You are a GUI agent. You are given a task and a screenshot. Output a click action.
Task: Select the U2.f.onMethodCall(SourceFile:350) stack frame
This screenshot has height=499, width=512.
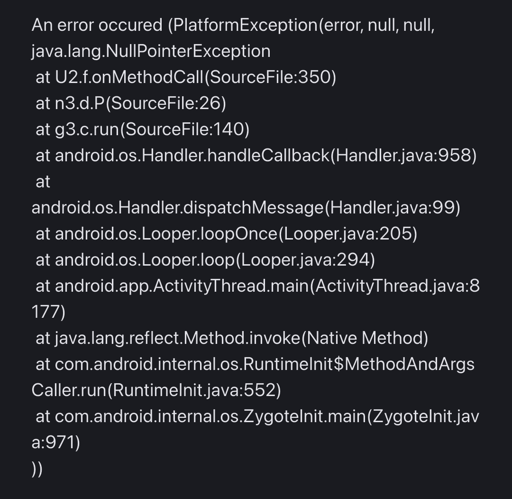click(186, 77)
